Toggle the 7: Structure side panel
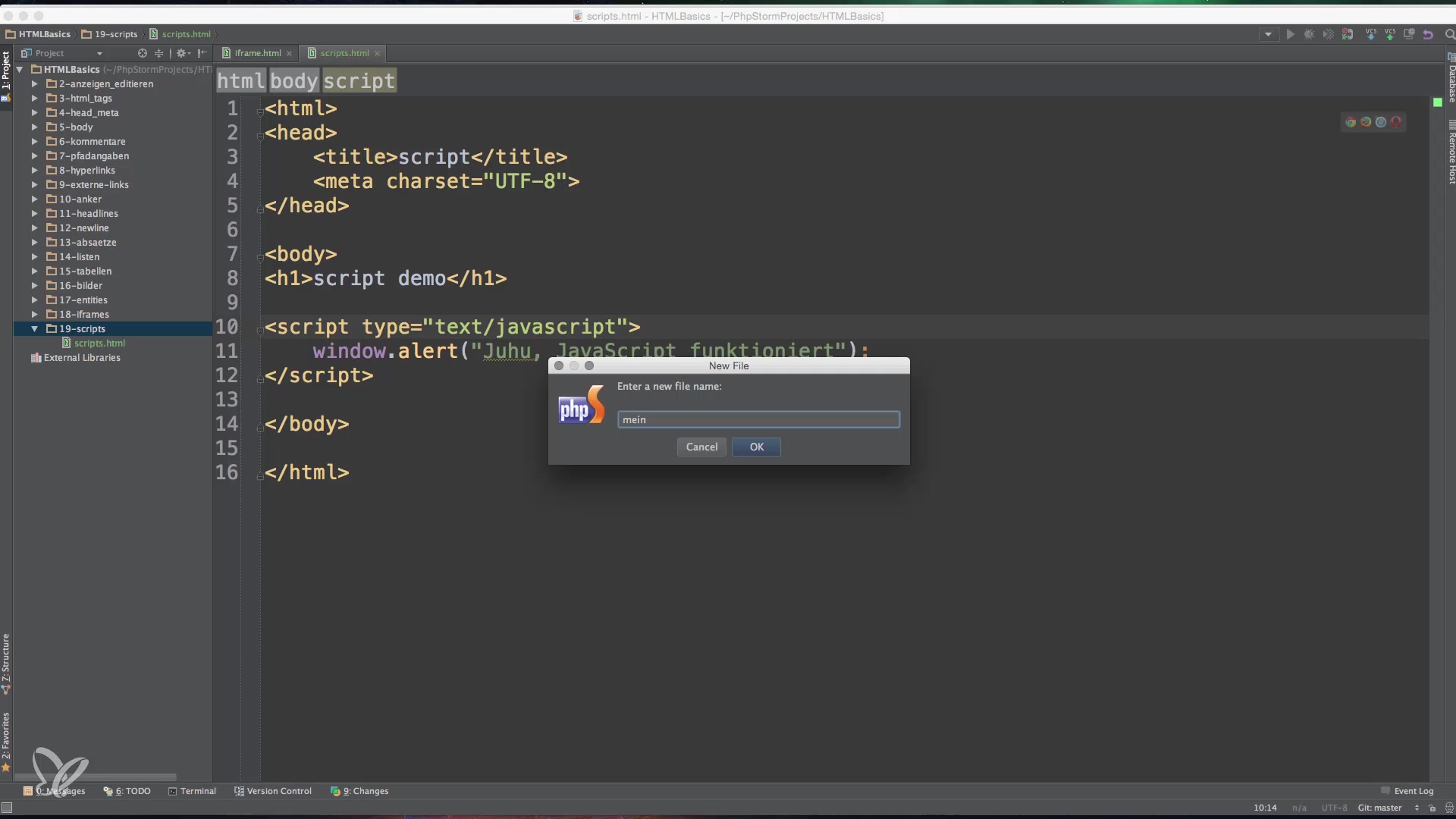Viewport: 1456px width, 819px height. coord(6,661)
